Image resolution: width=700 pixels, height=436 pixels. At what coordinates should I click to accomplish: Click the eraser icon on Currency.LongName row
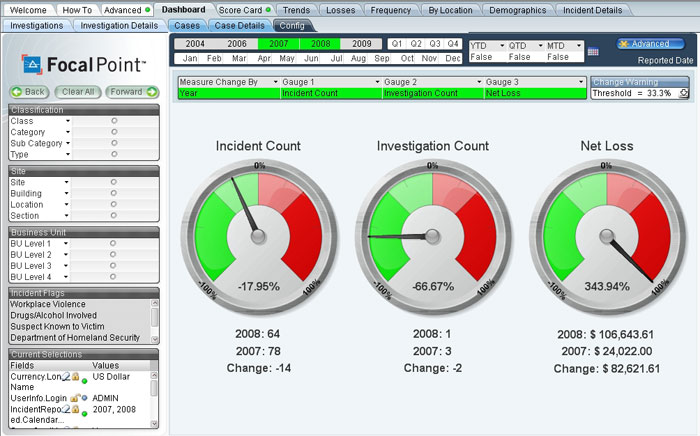pyautogui.click(x=65, y=377)
